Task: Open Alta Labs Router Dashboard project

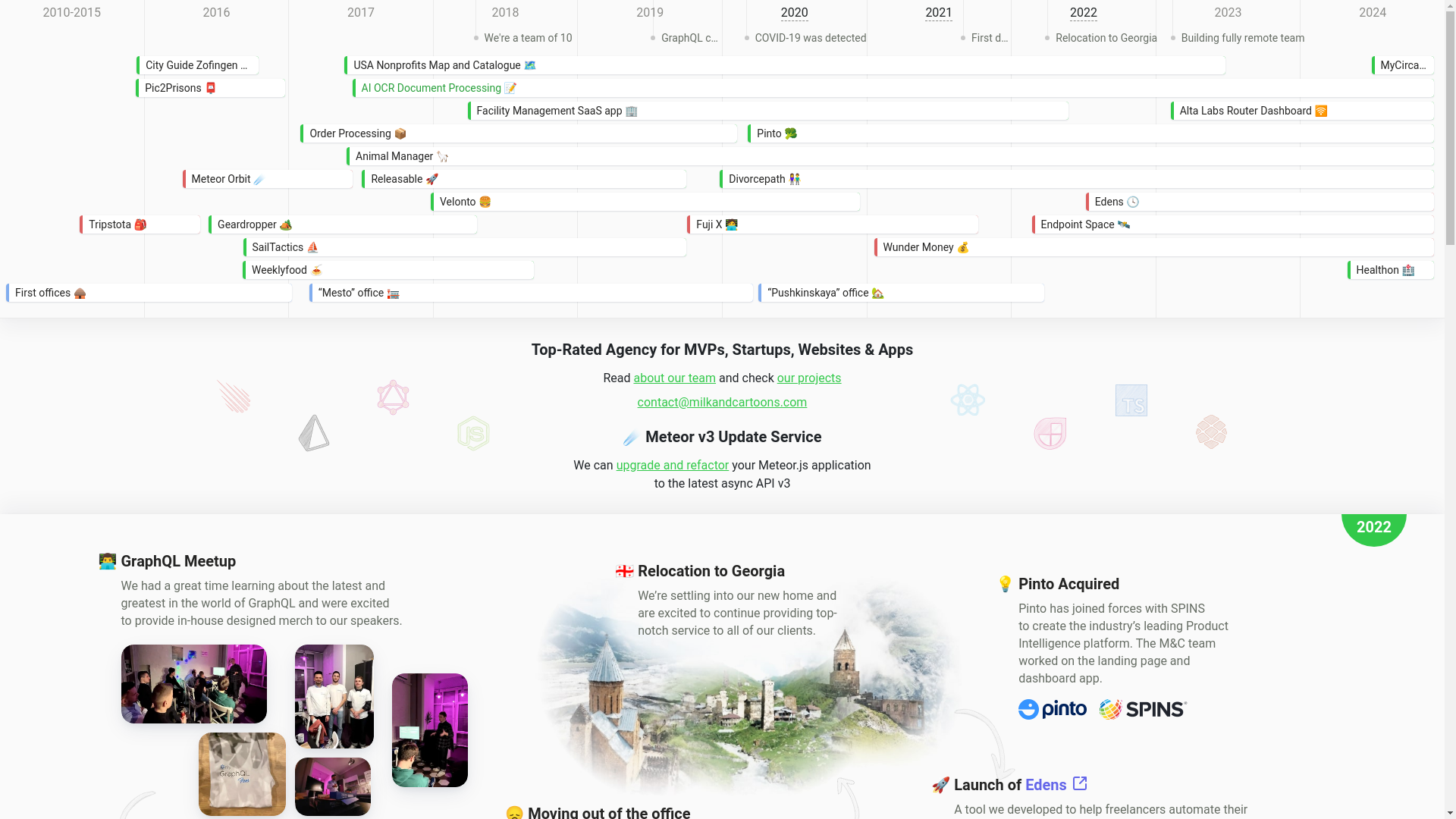Action: click(x=1302, y=111)
